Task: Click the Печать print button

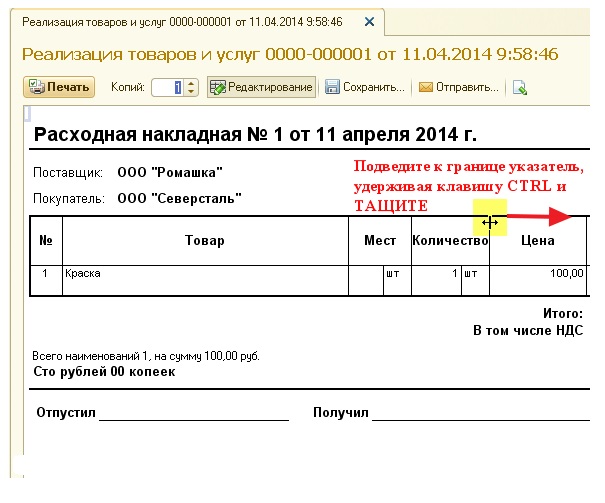Action: [59, 87]
